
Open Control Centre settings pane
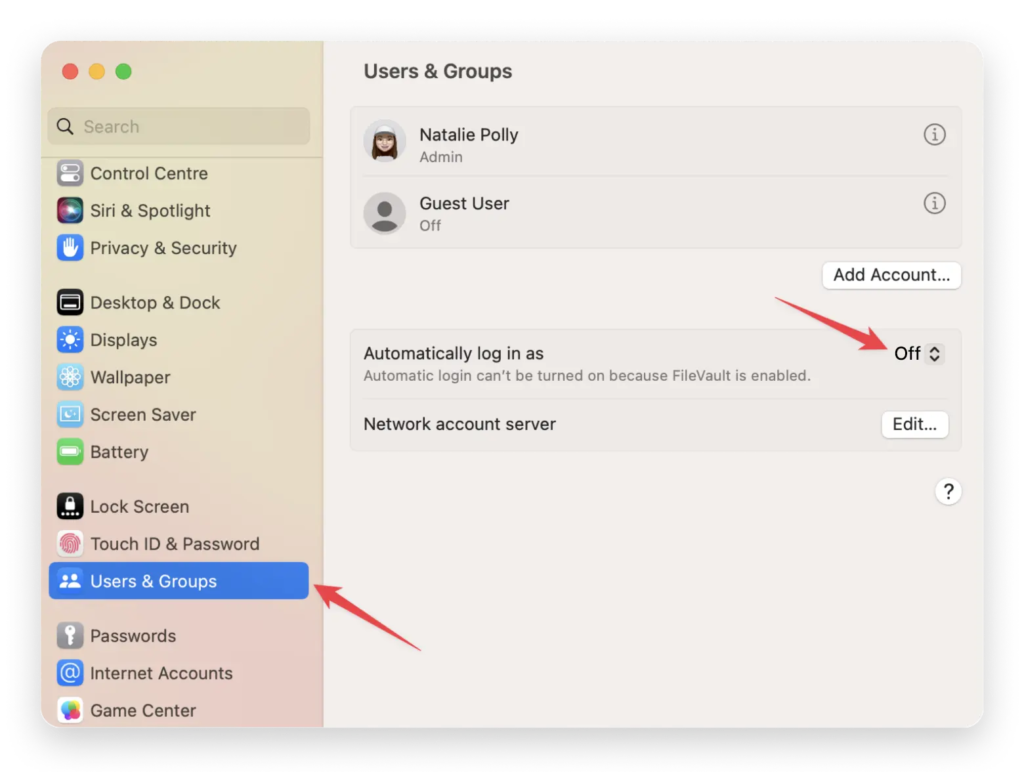[x=178, y=173]
